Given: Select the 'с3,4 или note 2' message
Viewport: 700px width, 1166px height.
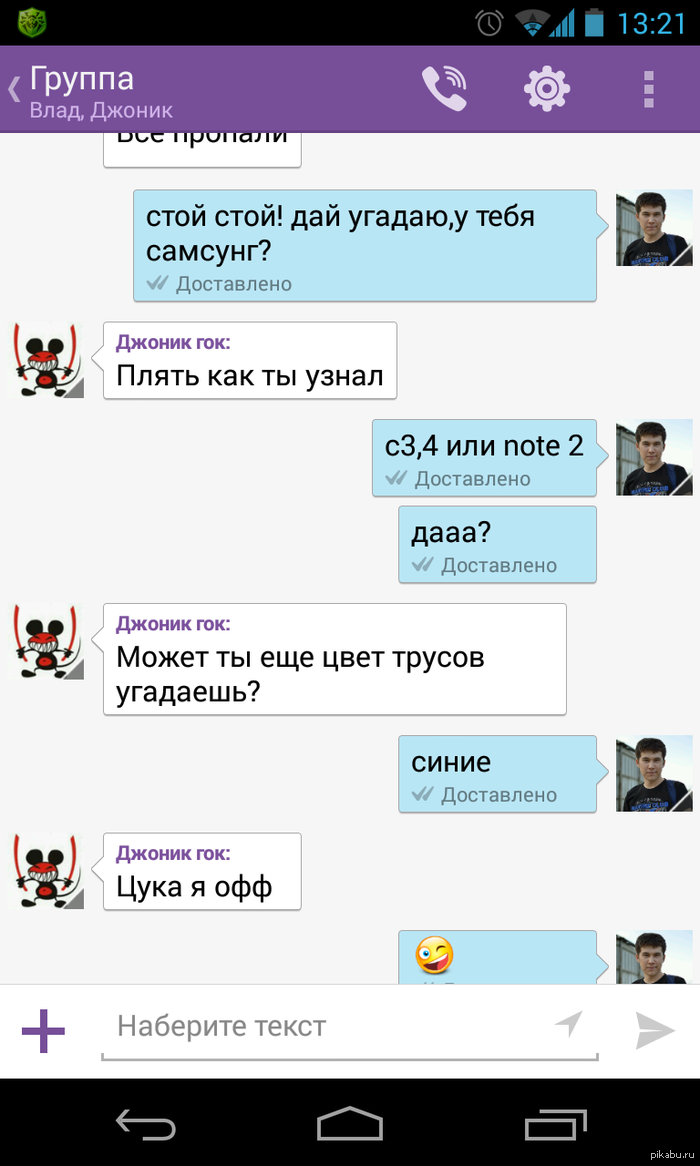Looking at the screenshot, I should click(x=484, y=457).
